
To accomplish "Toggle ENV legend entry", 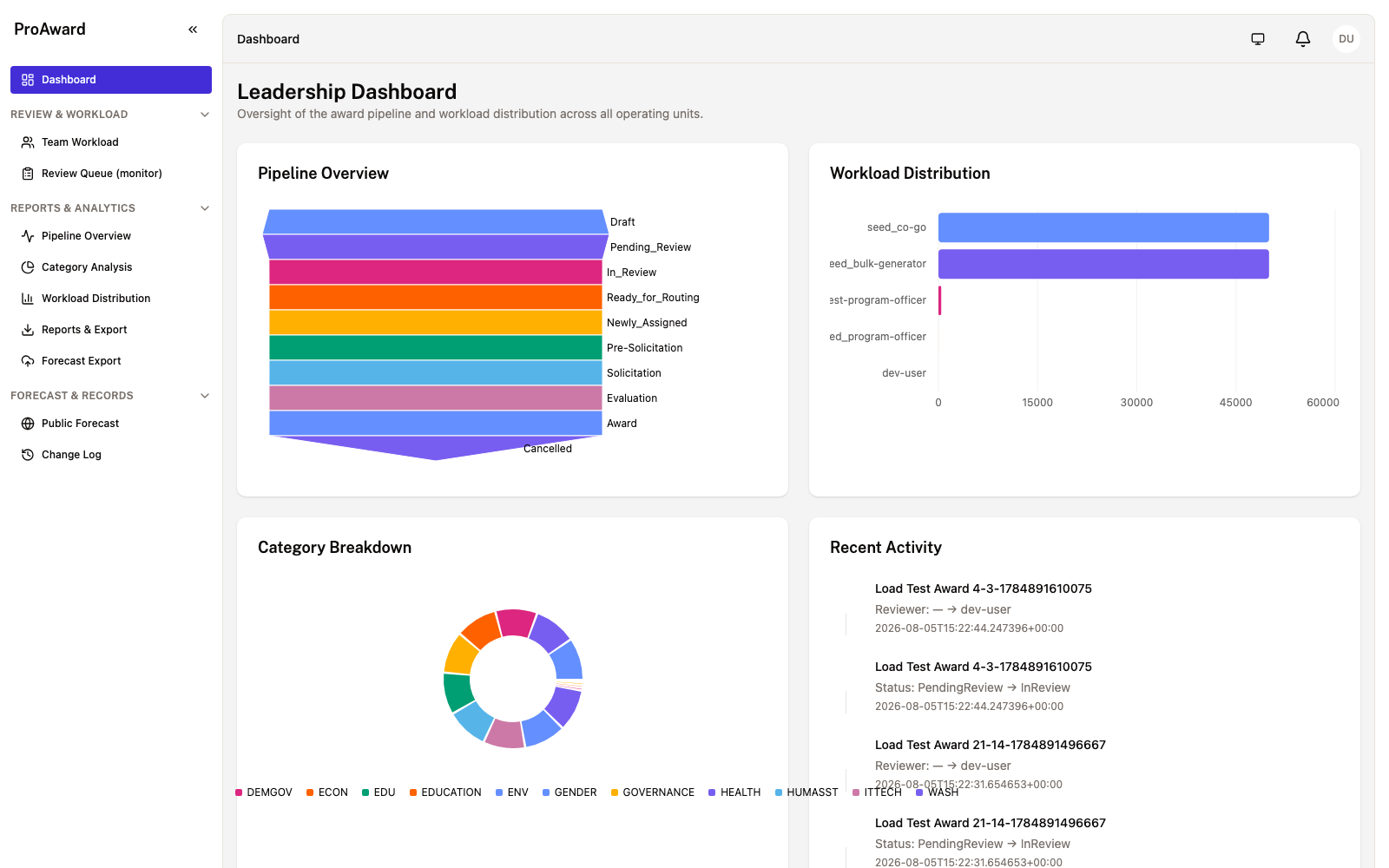I will pyautogui.click(x=512, y=792).
